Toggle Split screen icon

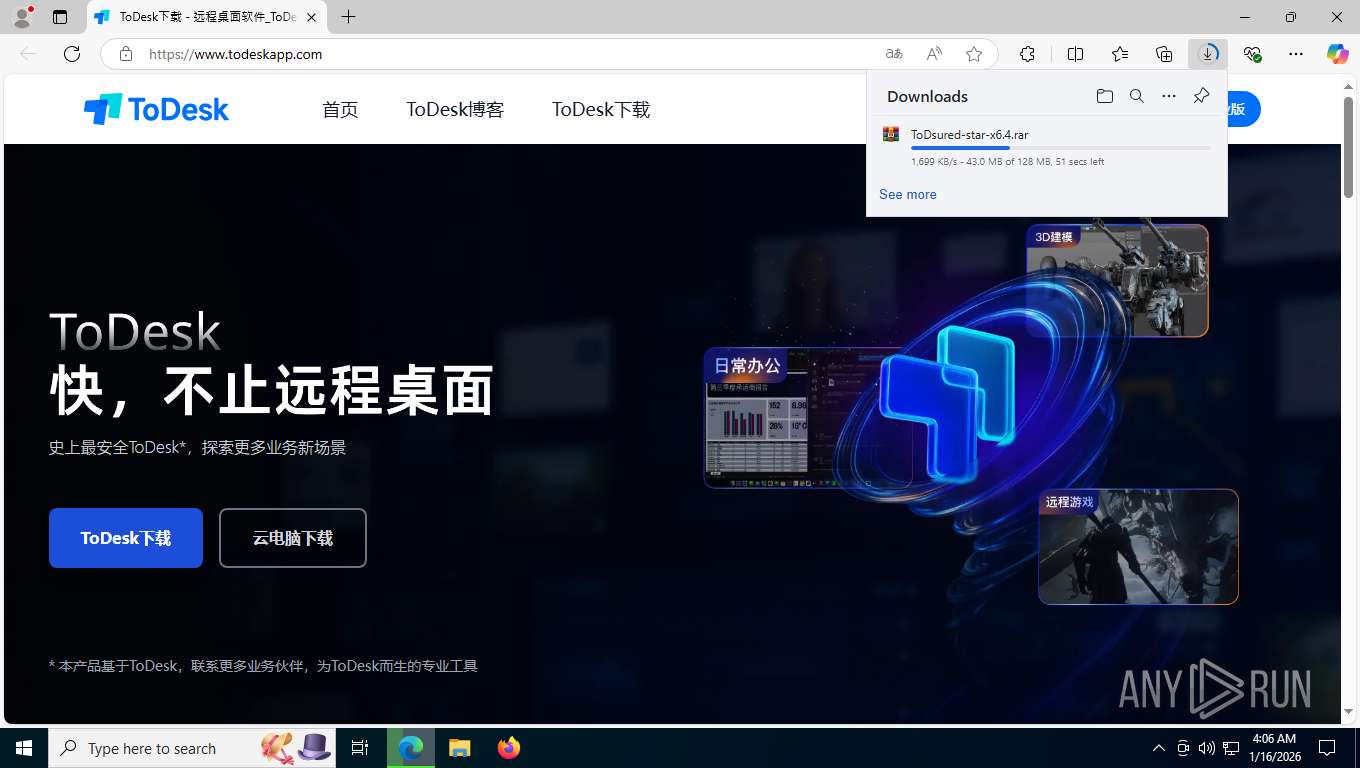pos(1075,54)
